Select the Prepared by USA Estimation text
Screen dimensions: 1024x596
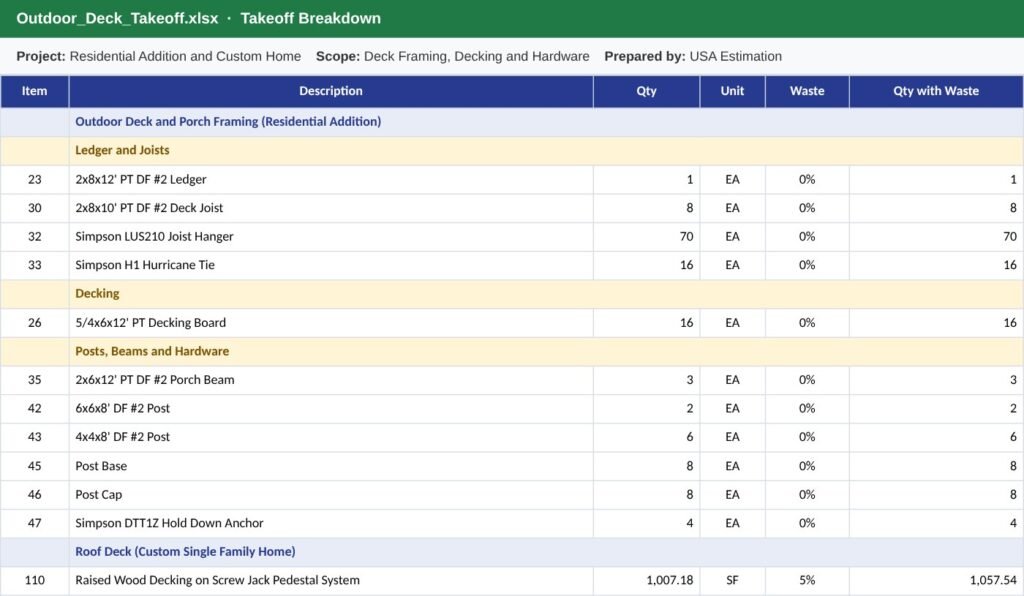pyautogui.click(x=693, y=57)
